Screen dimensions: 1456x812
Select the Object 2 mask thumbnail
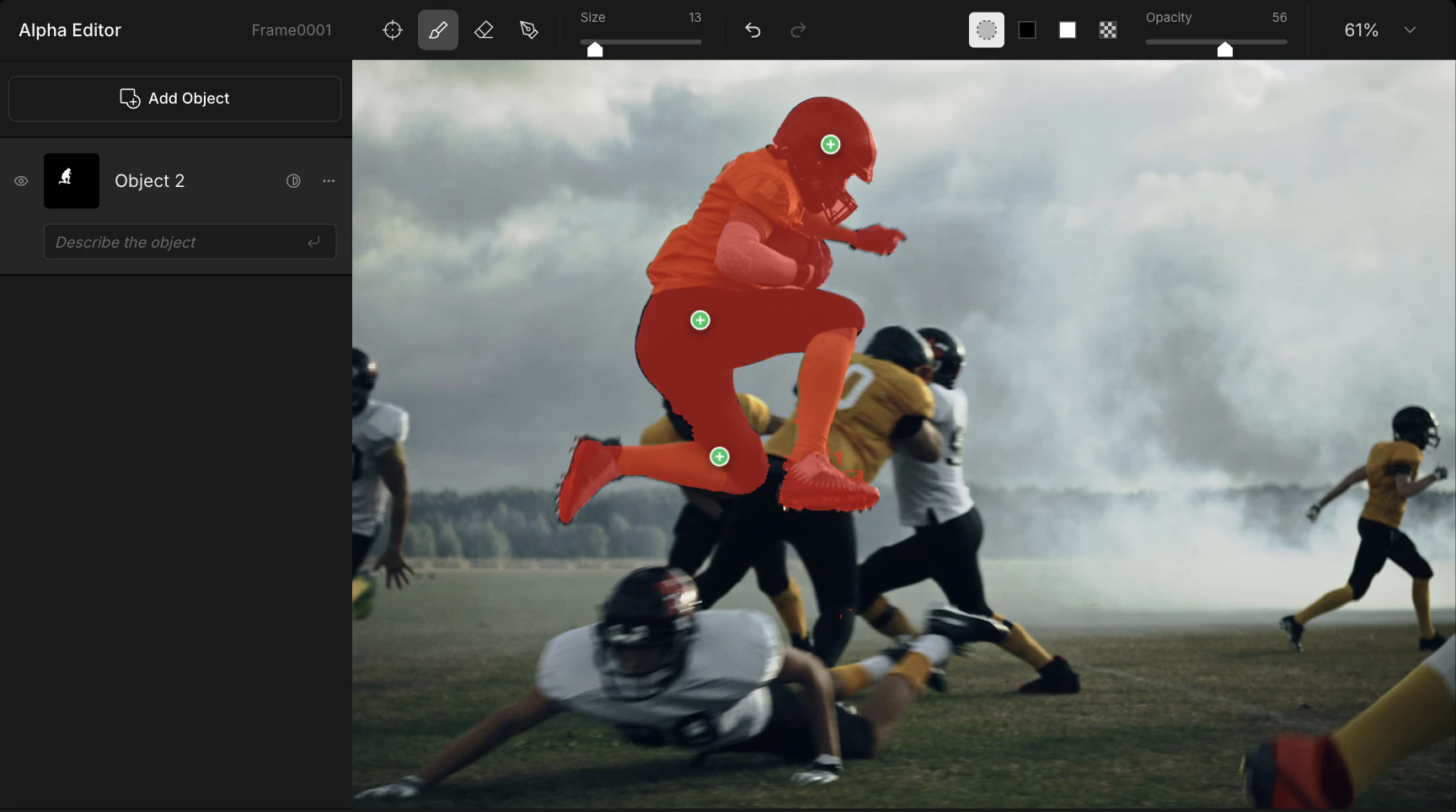pos(72,181)
